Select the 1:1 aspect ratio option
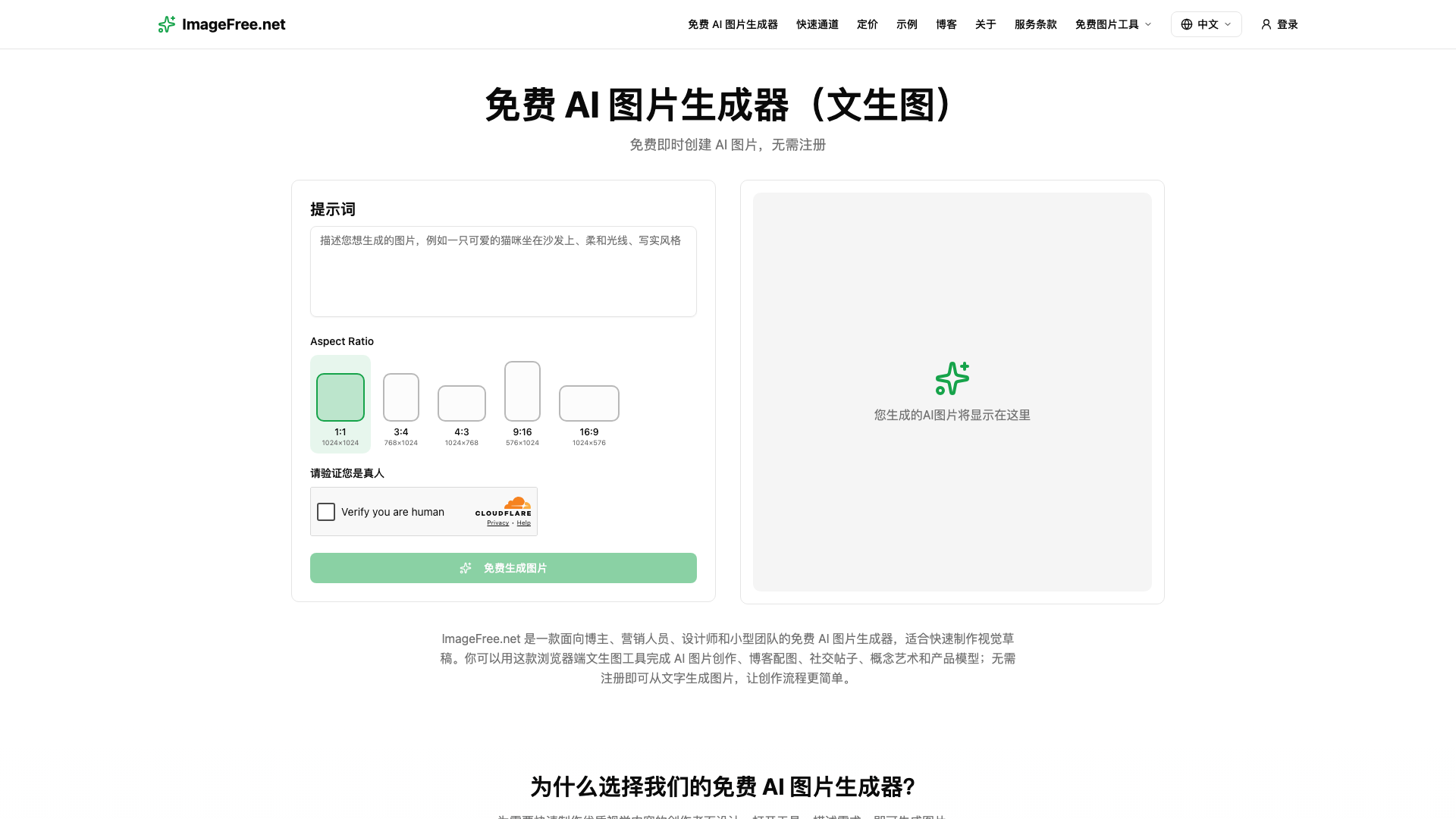This screenshot has width=1456, height=819. 340,404
